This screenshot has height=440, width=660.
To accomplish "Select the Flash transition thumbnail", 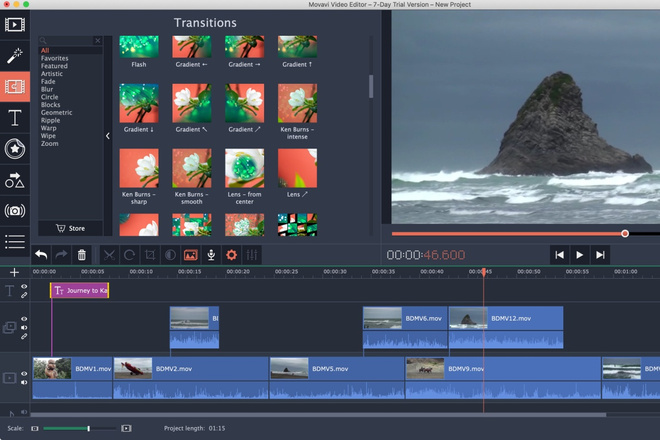I will [x=139, y=47].
